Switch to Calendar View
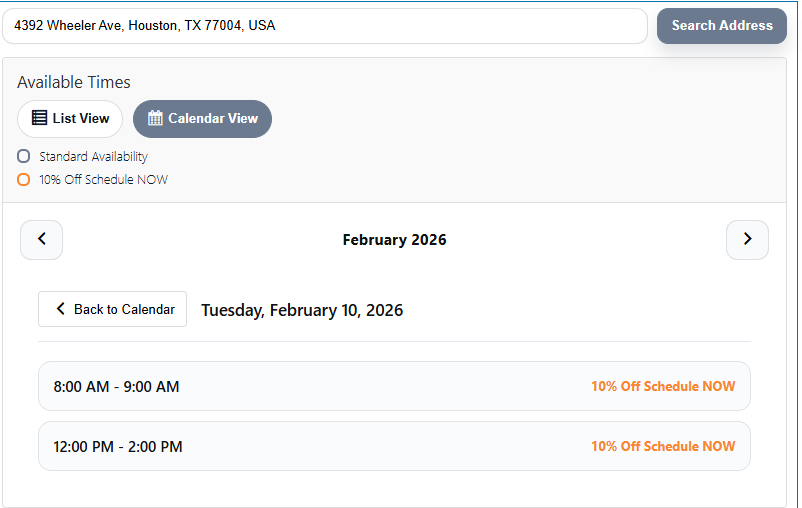Image resolution: width=802 pixels, height=508 pixels. pyautogui.click(x=202, y=118)
